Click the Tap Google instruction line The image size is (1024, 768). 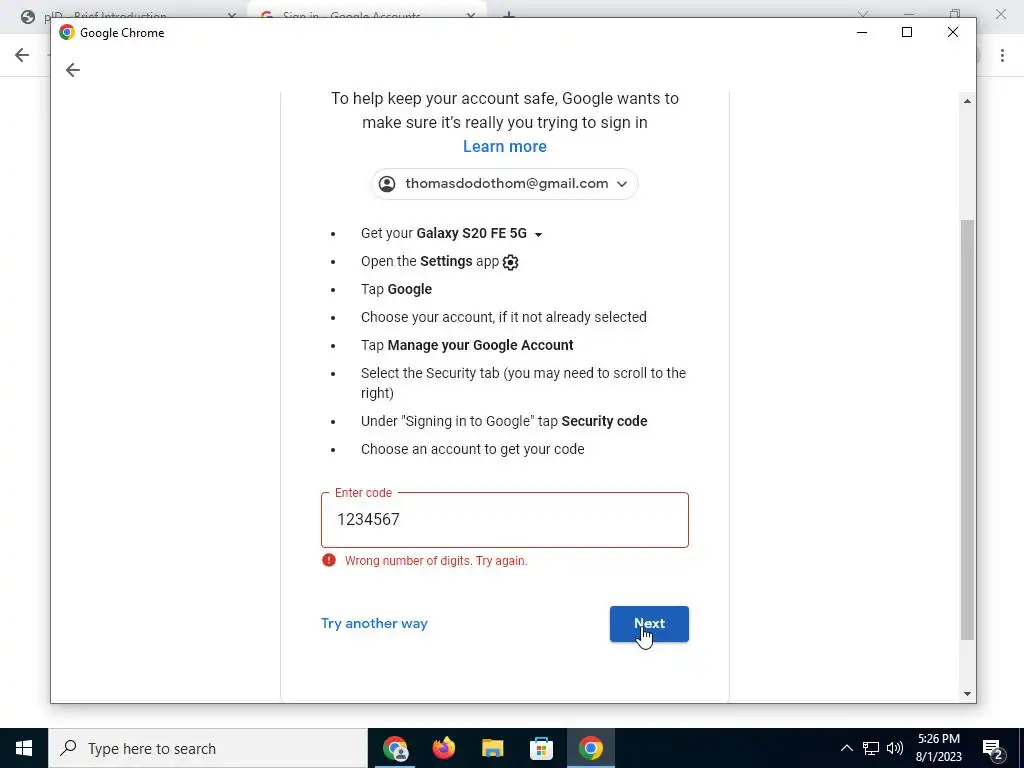pos(396,289)
